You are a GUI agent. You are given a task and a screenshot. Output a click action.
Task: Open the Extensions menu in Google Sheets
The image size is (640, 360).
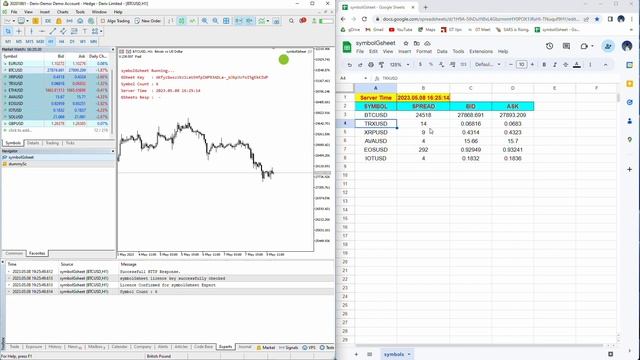pyautogui.click(x=481, y=51)
